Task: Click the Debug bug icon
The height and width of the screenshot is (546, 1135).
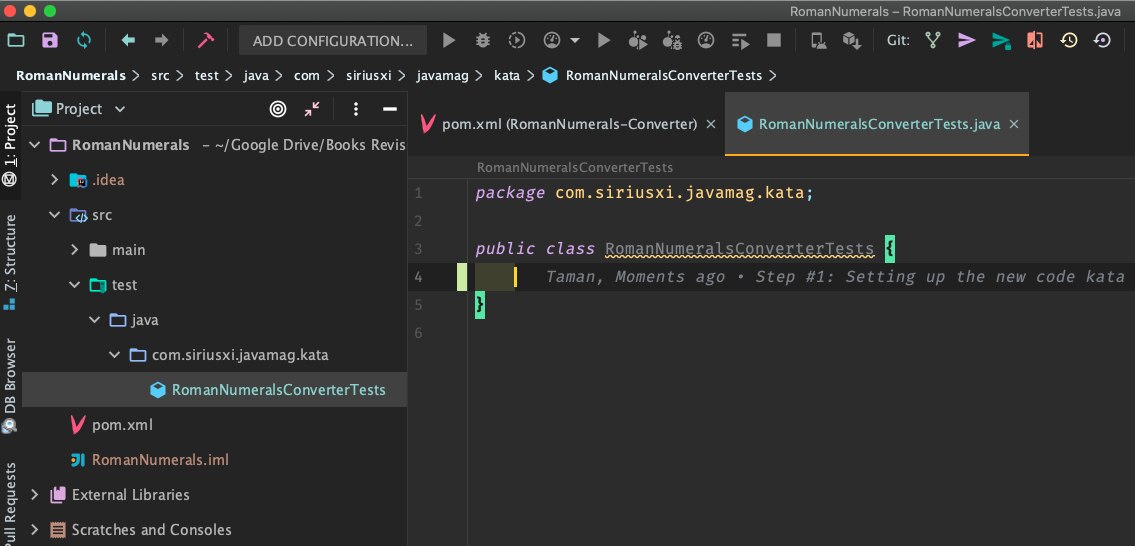Action: (x=483, y=41)
